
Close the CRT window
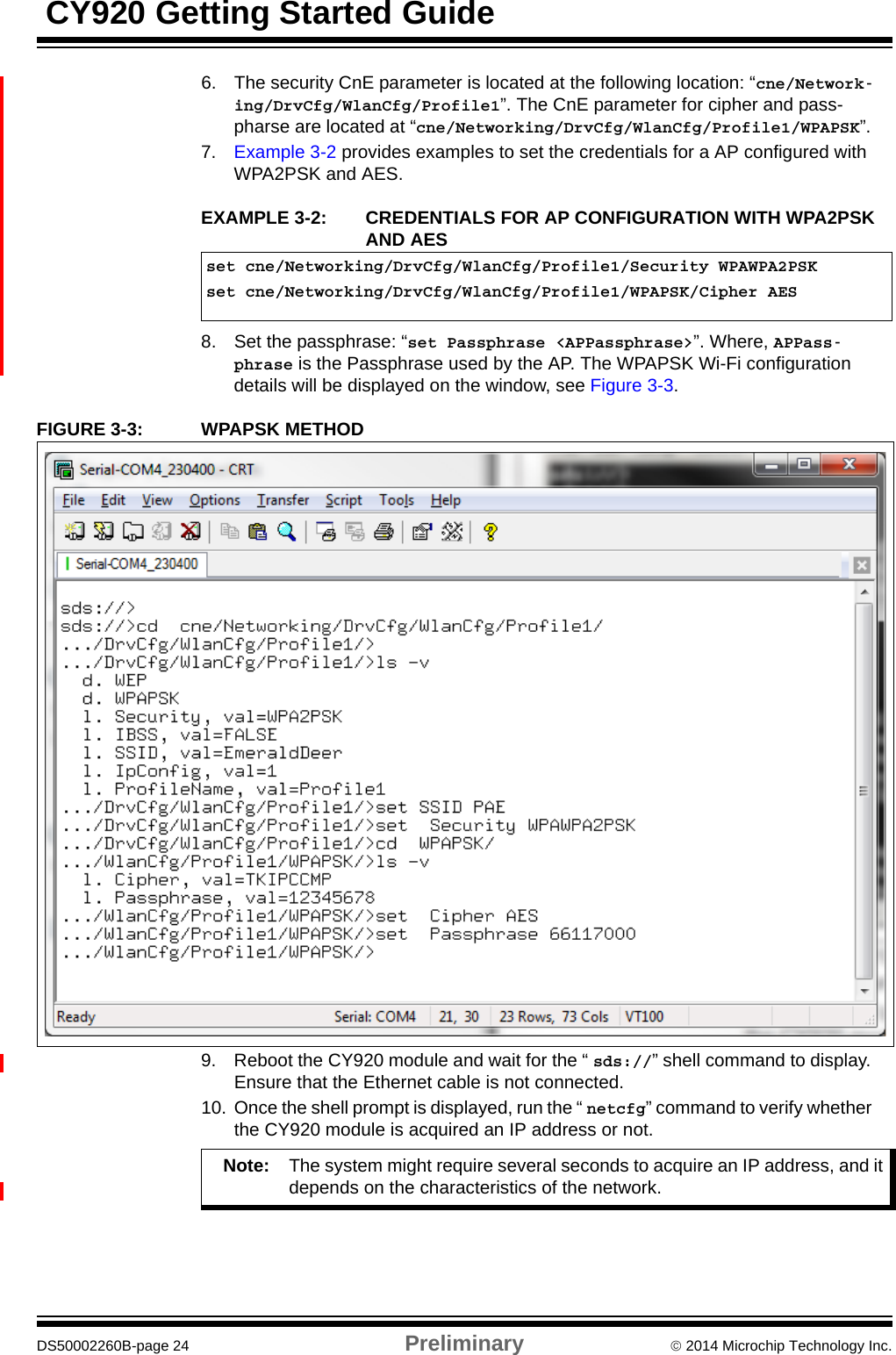(849, 464)
